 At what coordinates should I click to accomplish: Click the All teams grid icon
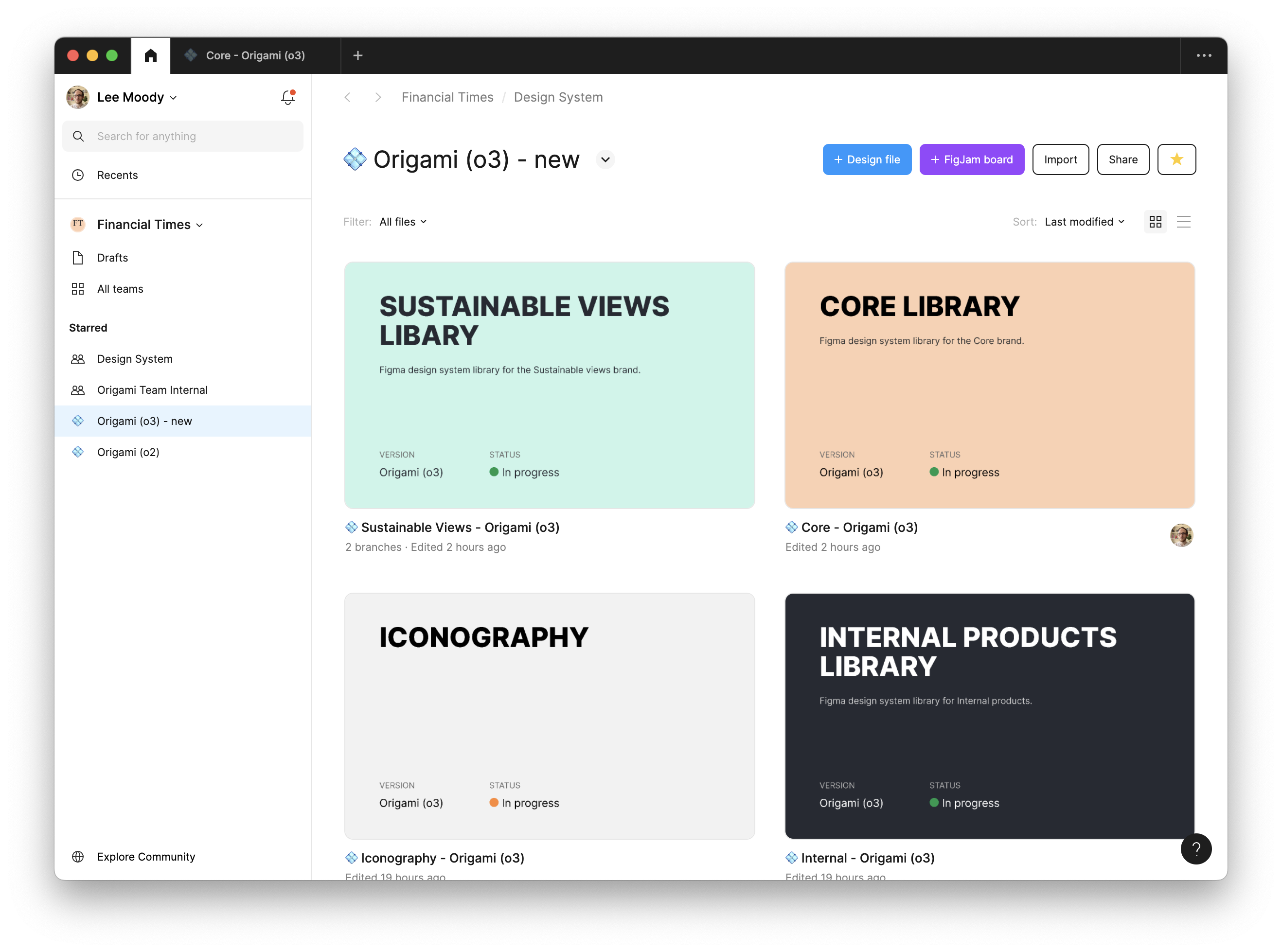tap(78, 289)
